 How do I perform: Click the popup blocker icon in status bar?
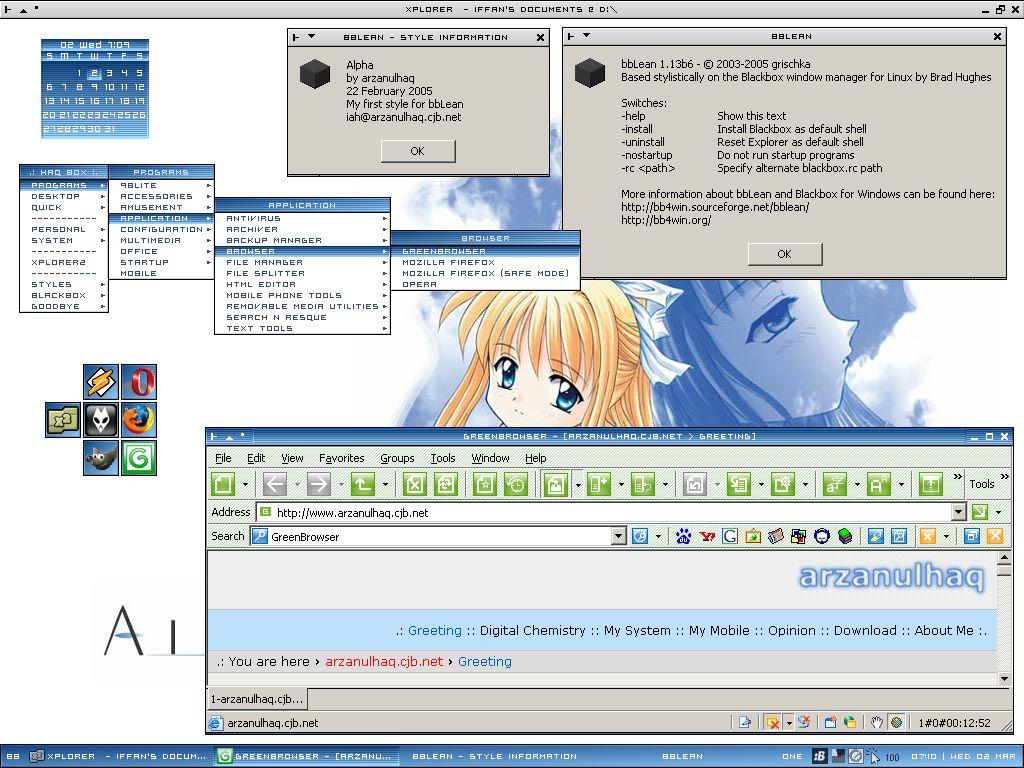(x=773, y=722)
